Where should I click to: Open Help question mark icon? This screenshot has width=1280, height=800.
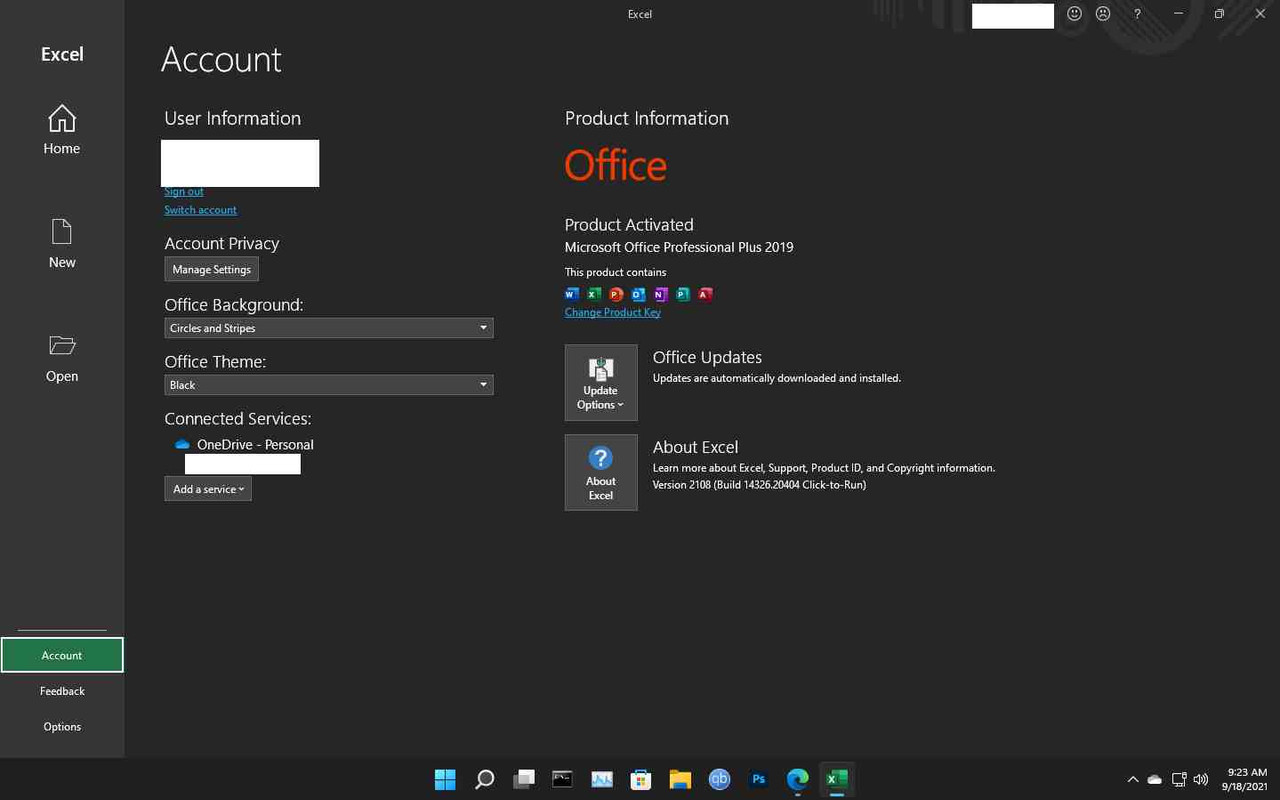click(x=1137, y=14)
